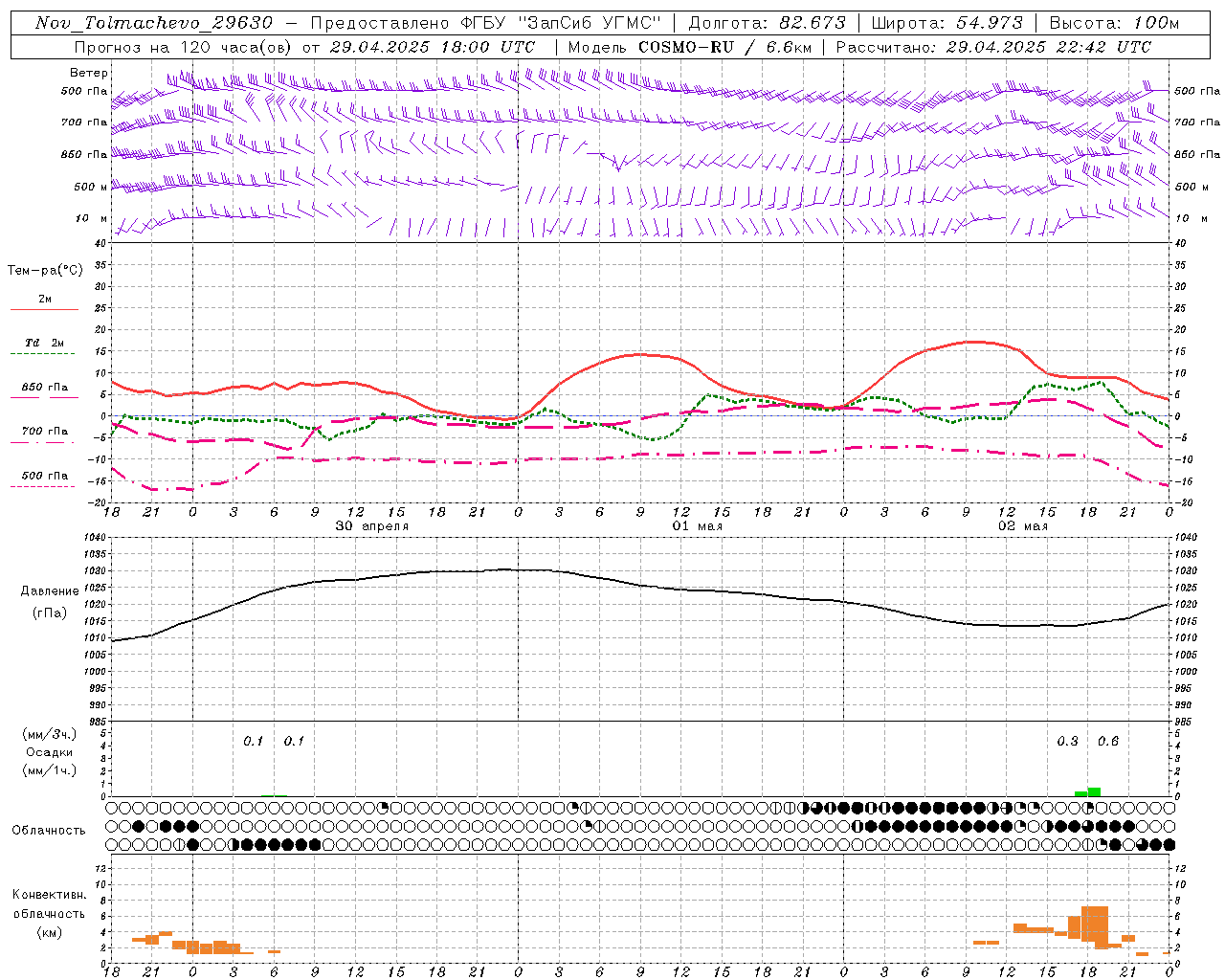
Task: Click the green dashed Td 2м legend line
Action: coord(44,354)
